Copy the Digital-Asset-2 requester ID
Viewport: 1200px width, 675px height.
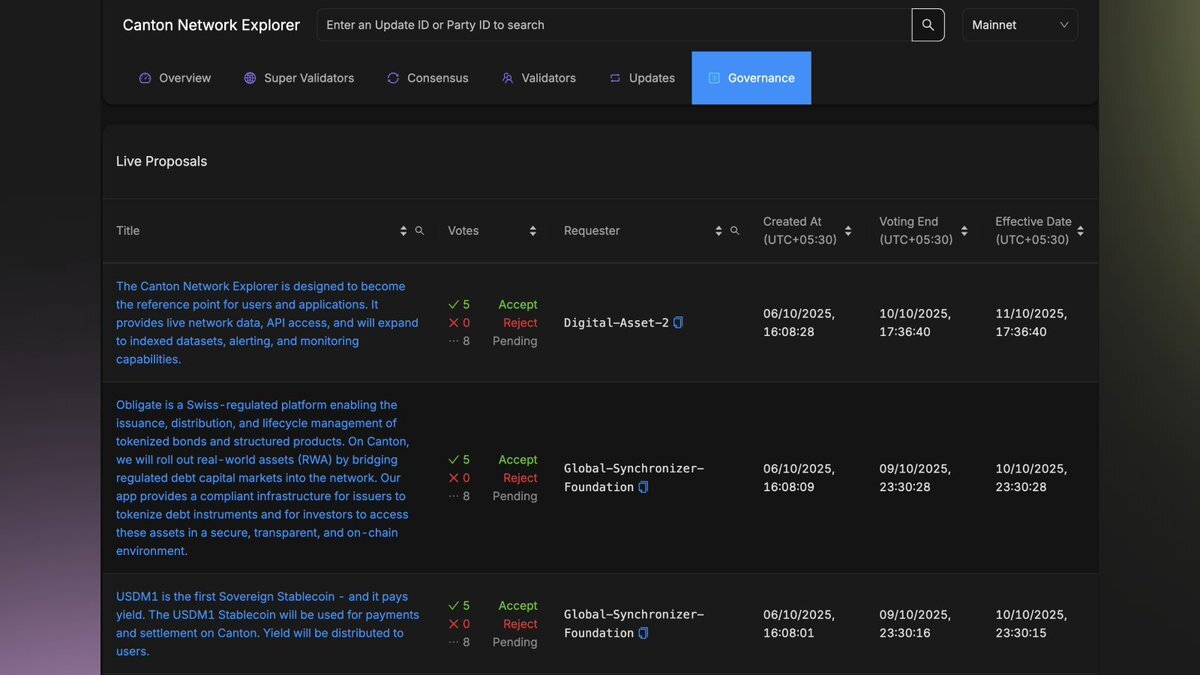678,323
